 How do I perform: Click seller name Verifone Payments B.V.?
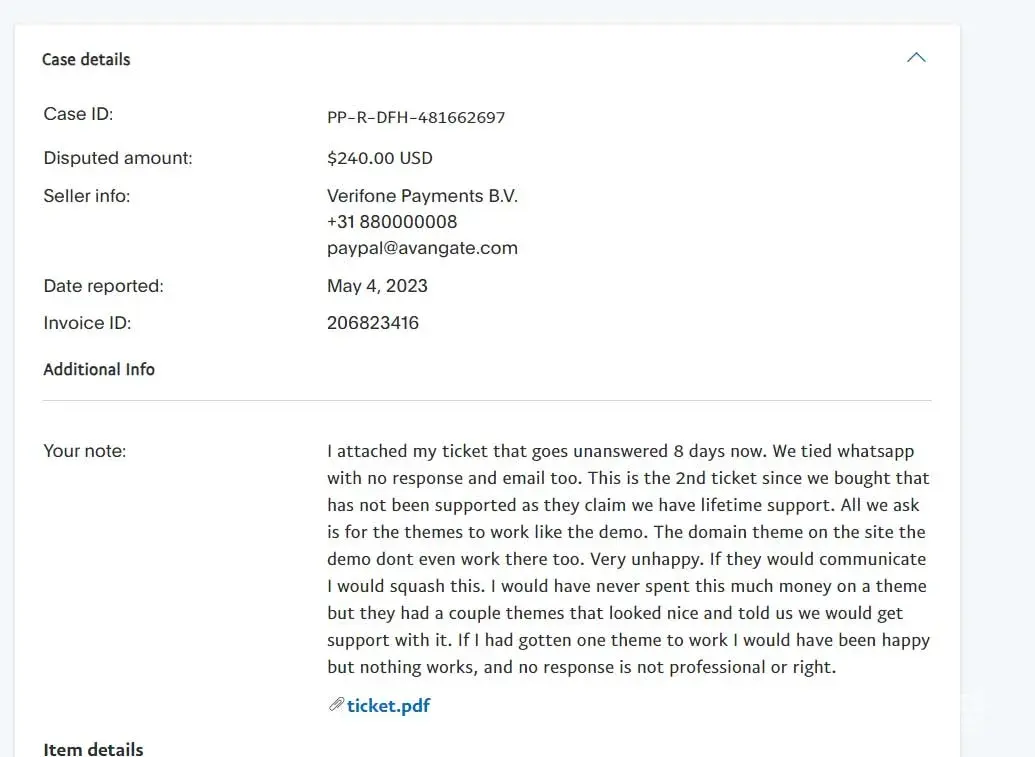422,196
